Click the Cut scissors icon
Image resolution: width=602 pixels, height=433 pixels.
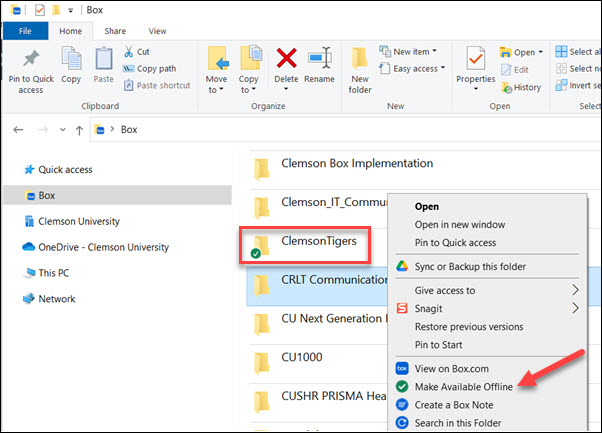[129, 51]
